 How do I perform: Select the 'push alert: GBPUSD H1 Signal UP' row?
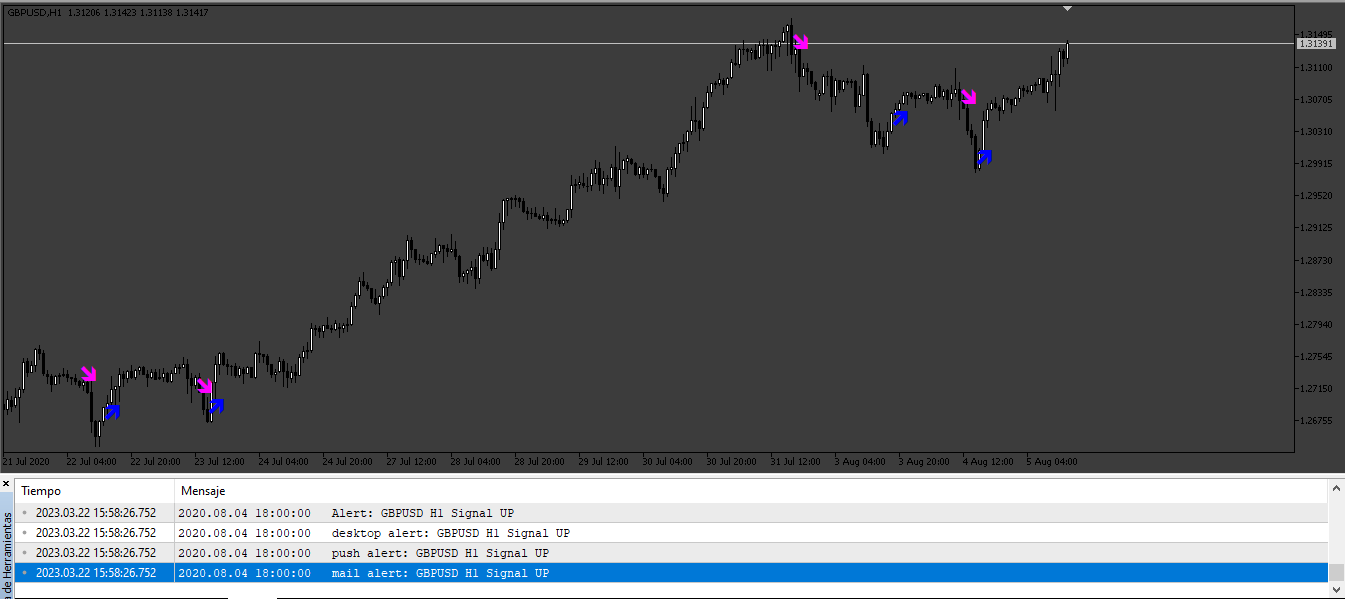(x=671, y=553)
